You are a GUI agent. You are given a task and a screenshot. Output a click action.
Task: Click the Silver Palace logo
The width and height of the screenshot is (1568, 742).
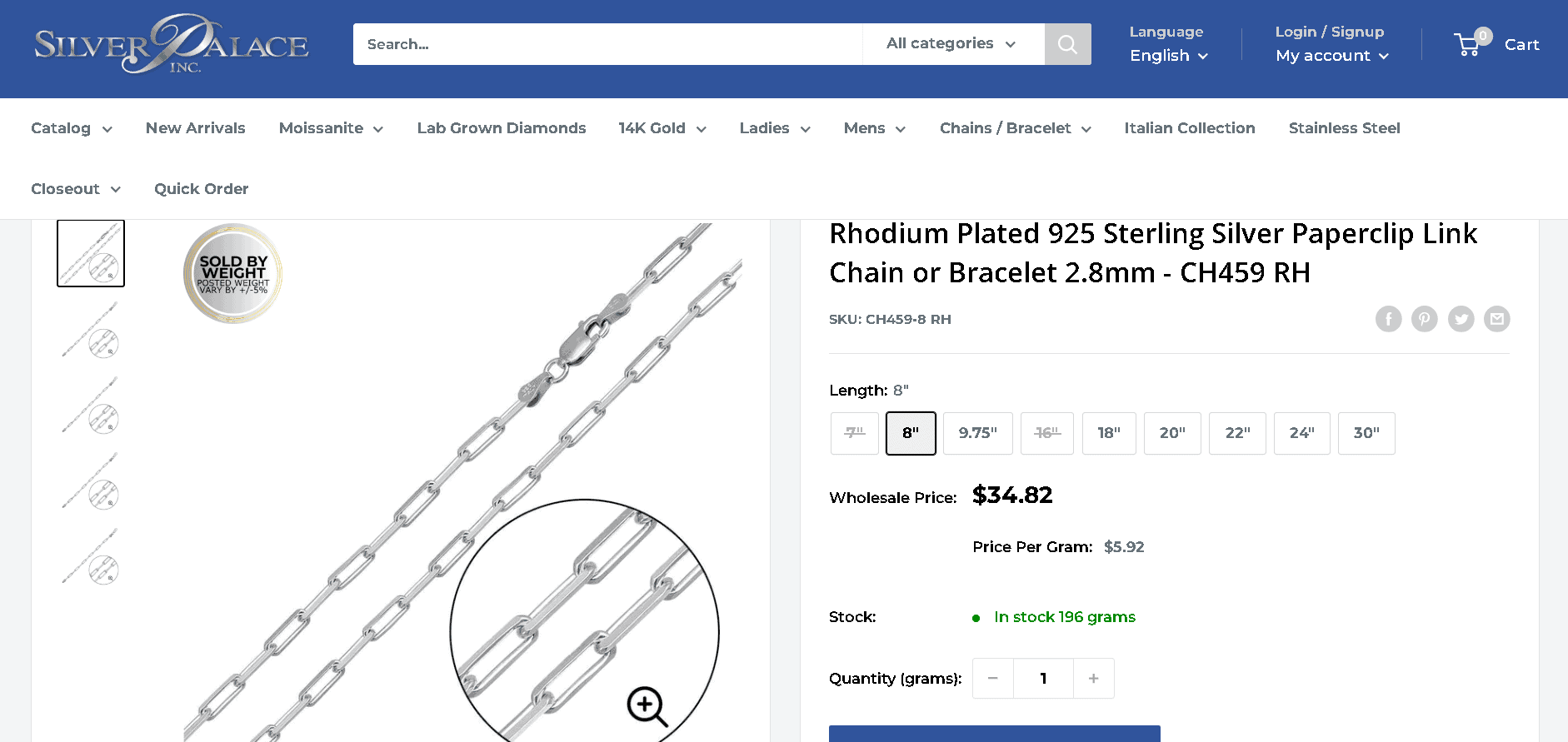(x=170, y=46)
